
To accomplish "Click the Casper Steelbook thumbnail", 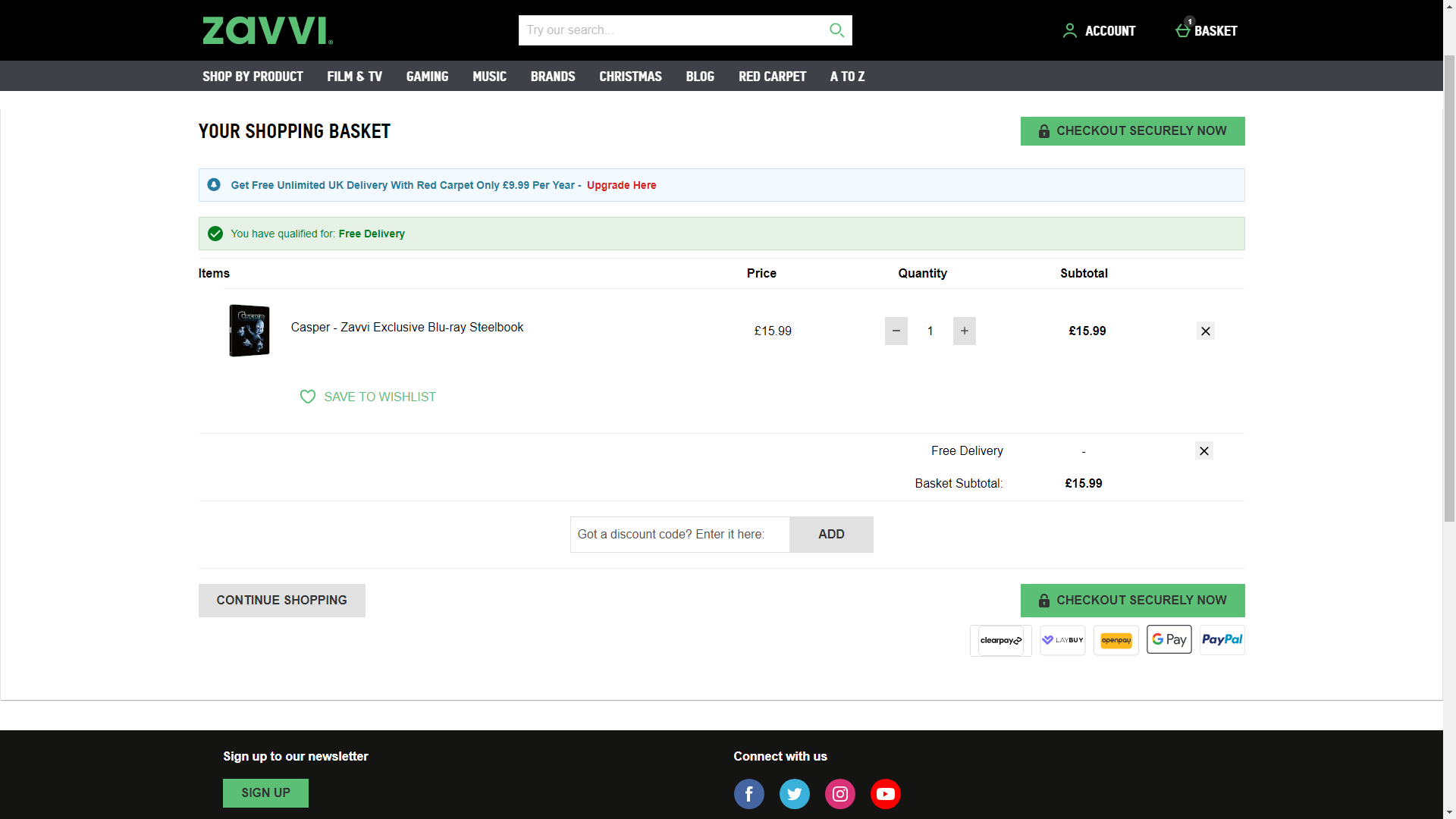I will click(x=249, y=331).
